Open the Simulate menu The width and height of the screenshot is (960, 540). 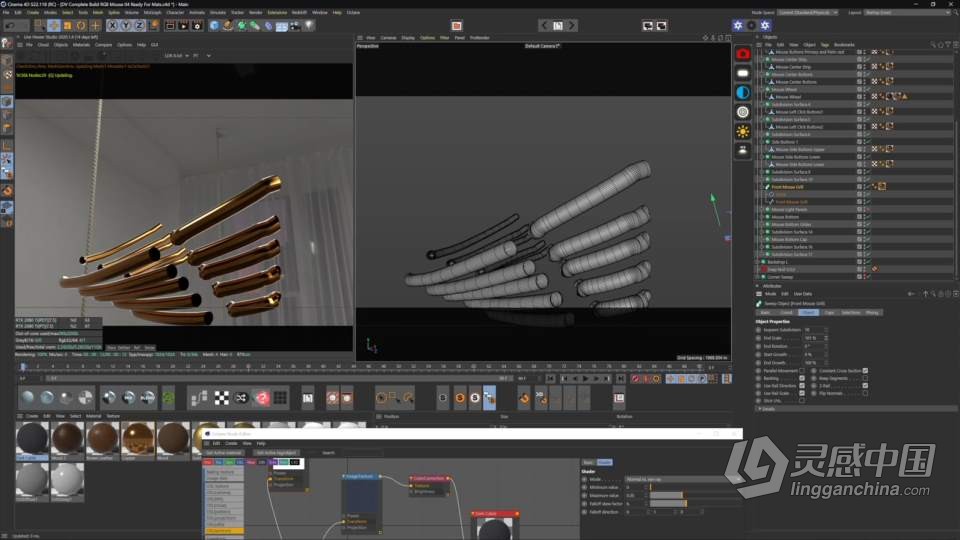click(x=217, y=12)
